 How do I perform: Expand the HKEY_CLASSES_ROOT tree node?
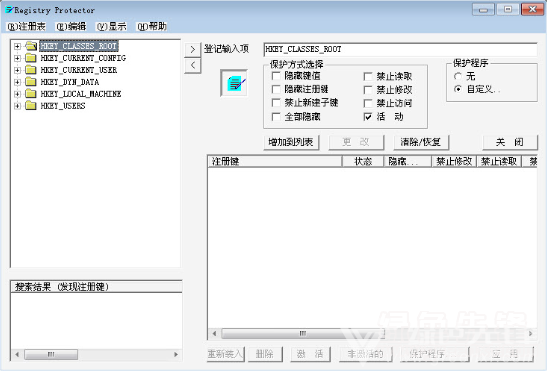click(17, 46)
